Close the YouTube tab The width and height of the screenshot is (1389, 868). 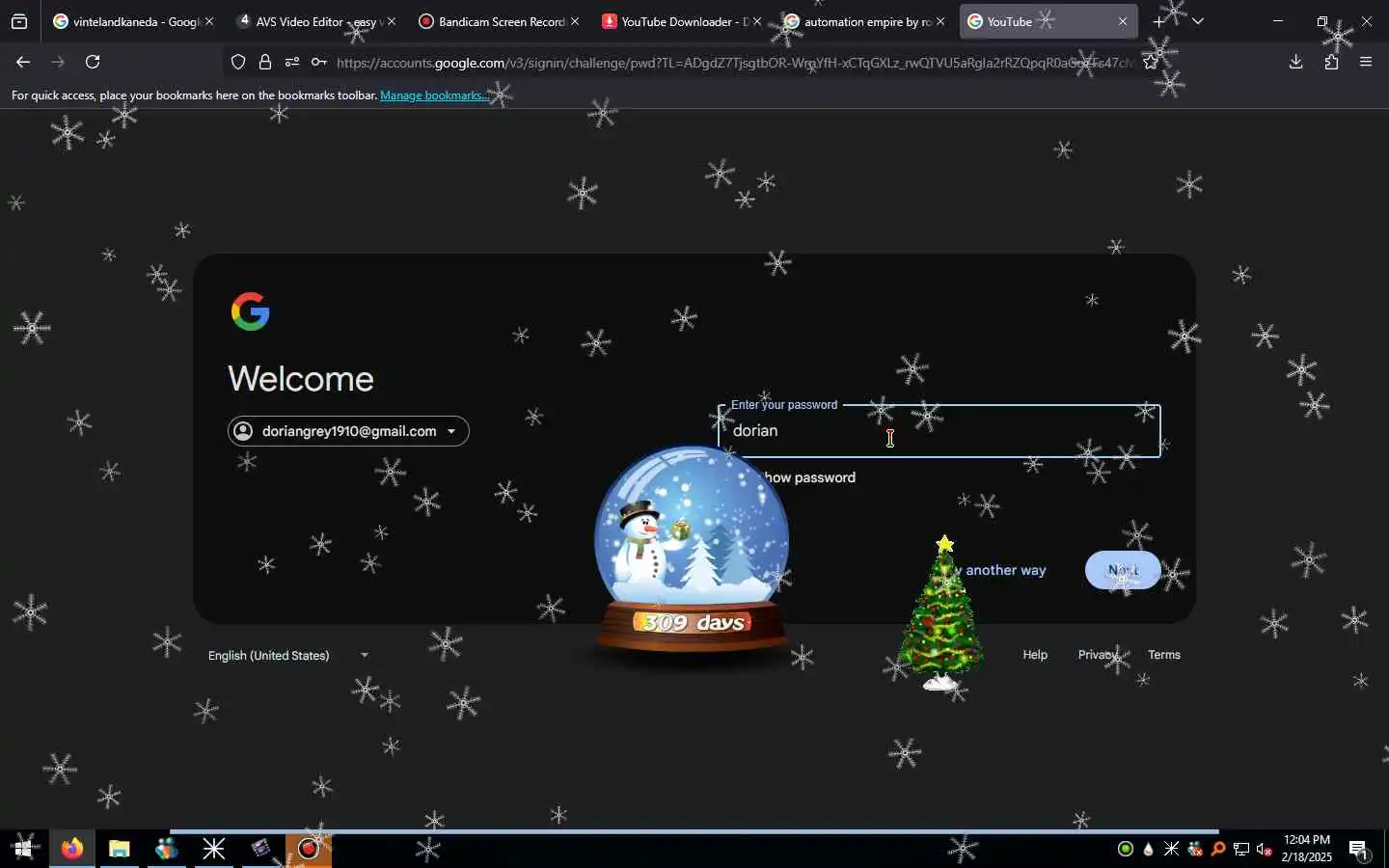pyautogui.click(x=1123, y=21)
